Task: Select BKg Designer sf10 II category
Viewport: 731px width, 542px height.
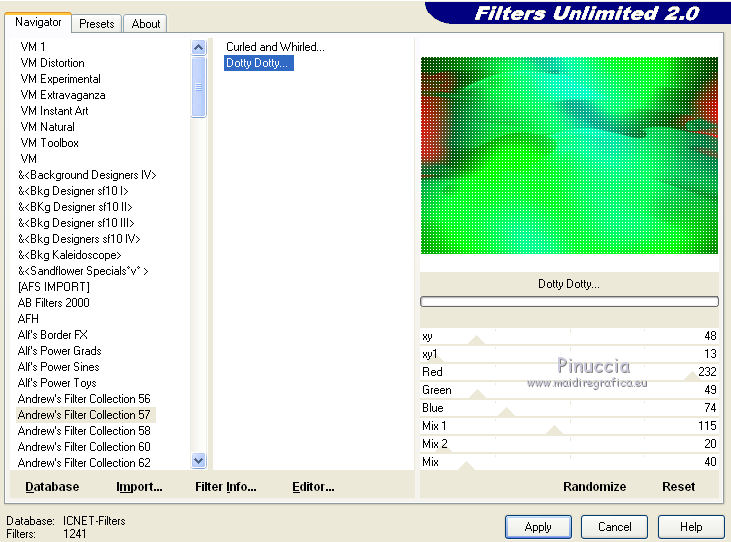Action: (x=75, y=206)
